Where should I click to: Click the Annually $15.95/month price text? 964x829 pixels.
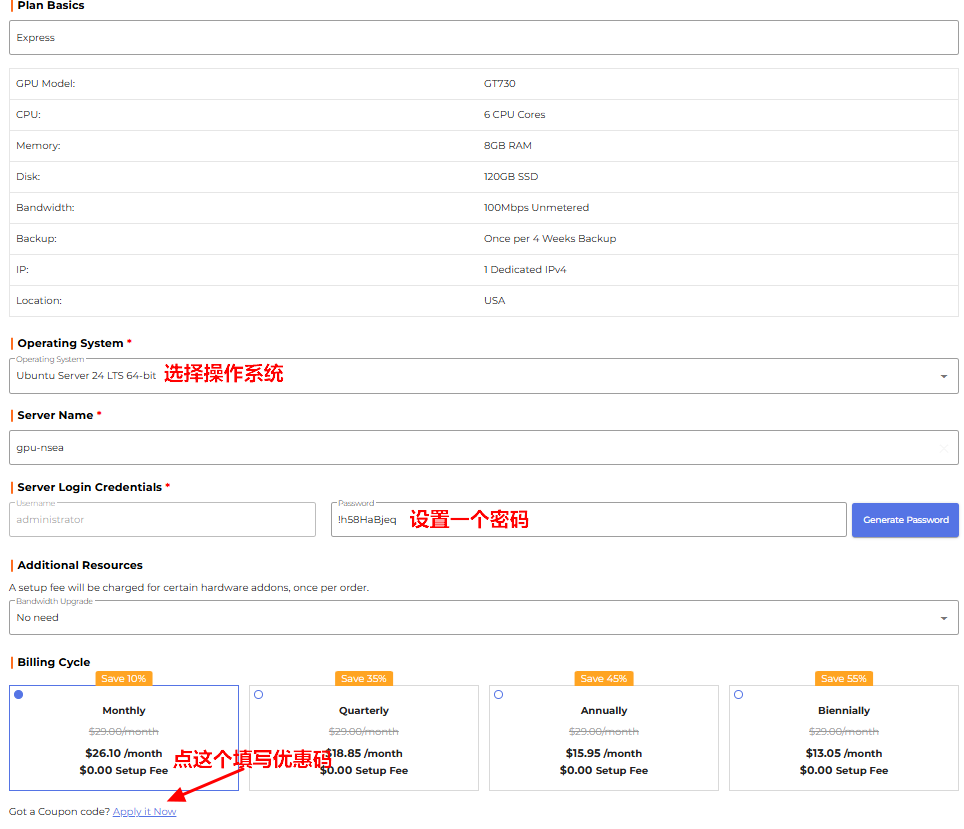point(603,753)
